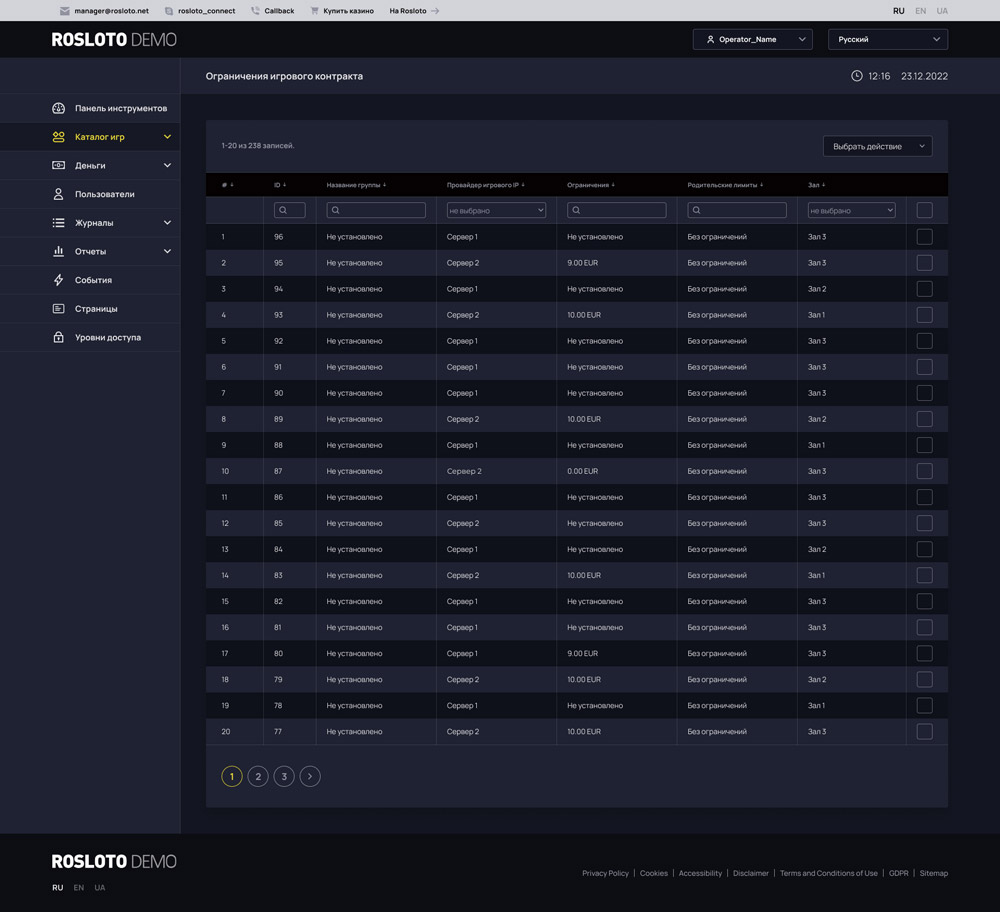The width and height of the screenshot is (1000, 912).
Task: Tick the checkbox for row with ID 87
Action: (924, 471)
